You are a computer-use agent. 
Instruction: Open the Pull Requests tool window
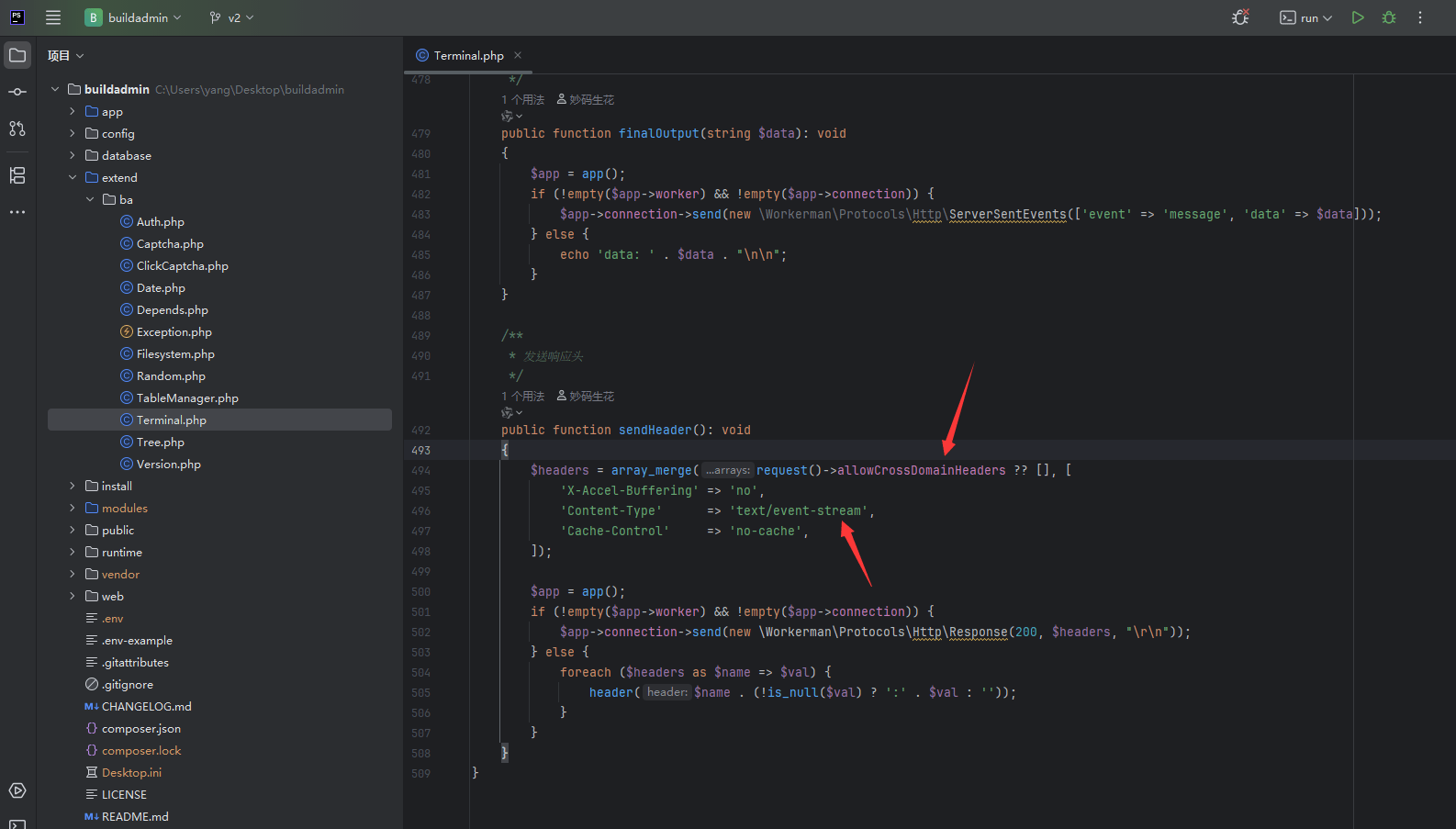click(x=17, y=129)
